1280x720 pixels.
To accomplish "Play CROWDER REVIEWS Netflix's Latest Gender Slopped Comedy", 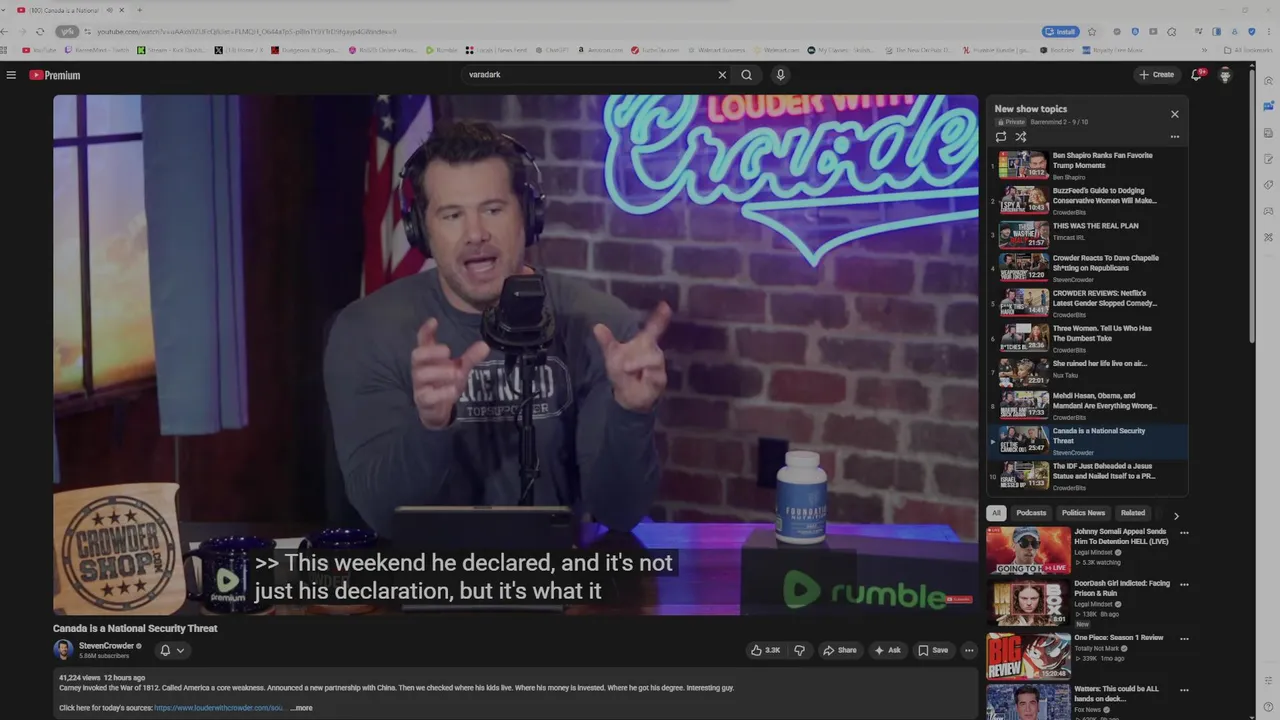I will pyautogui.click(x=1088, y=303).
